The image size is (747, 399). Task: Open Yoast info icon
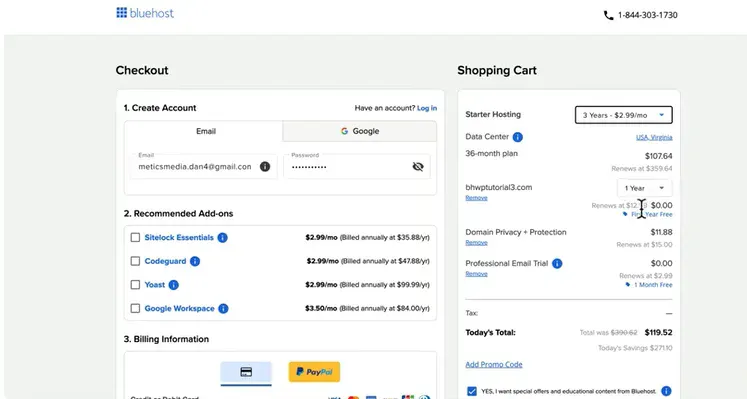[x=174, y=285]
